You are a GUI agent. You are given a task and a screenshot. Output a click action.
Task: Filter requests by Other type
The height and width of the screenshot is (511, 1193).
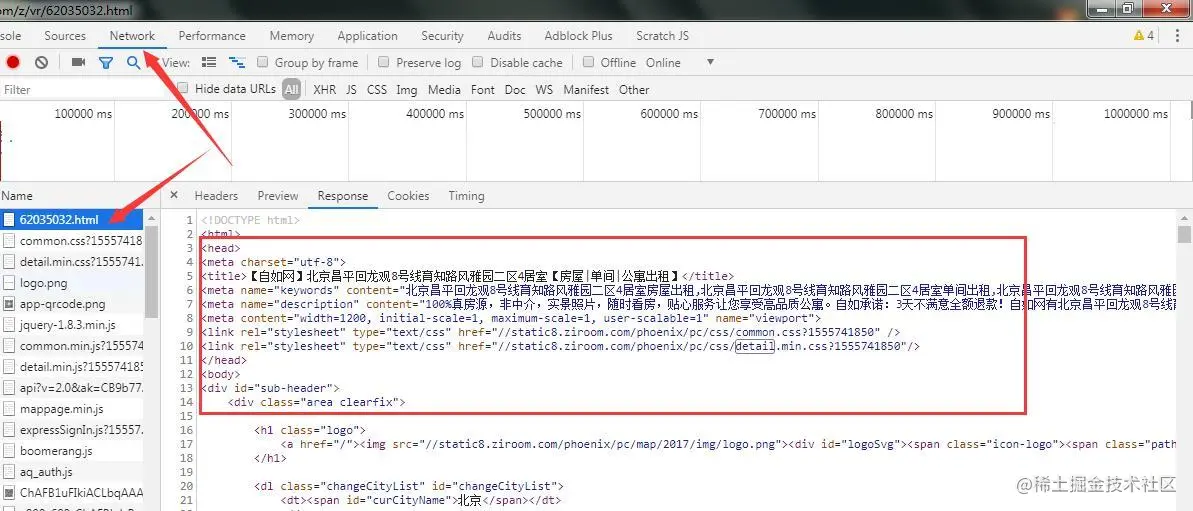634,90
